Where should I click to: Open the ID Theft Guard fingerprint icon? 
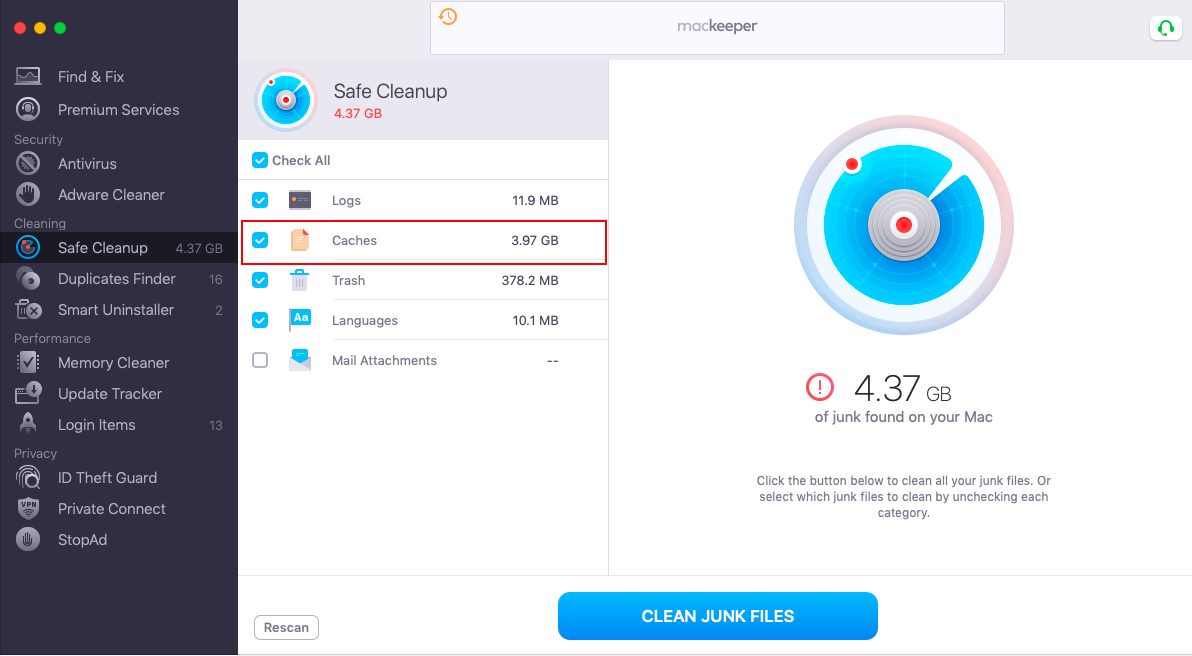tap(28, 477)
